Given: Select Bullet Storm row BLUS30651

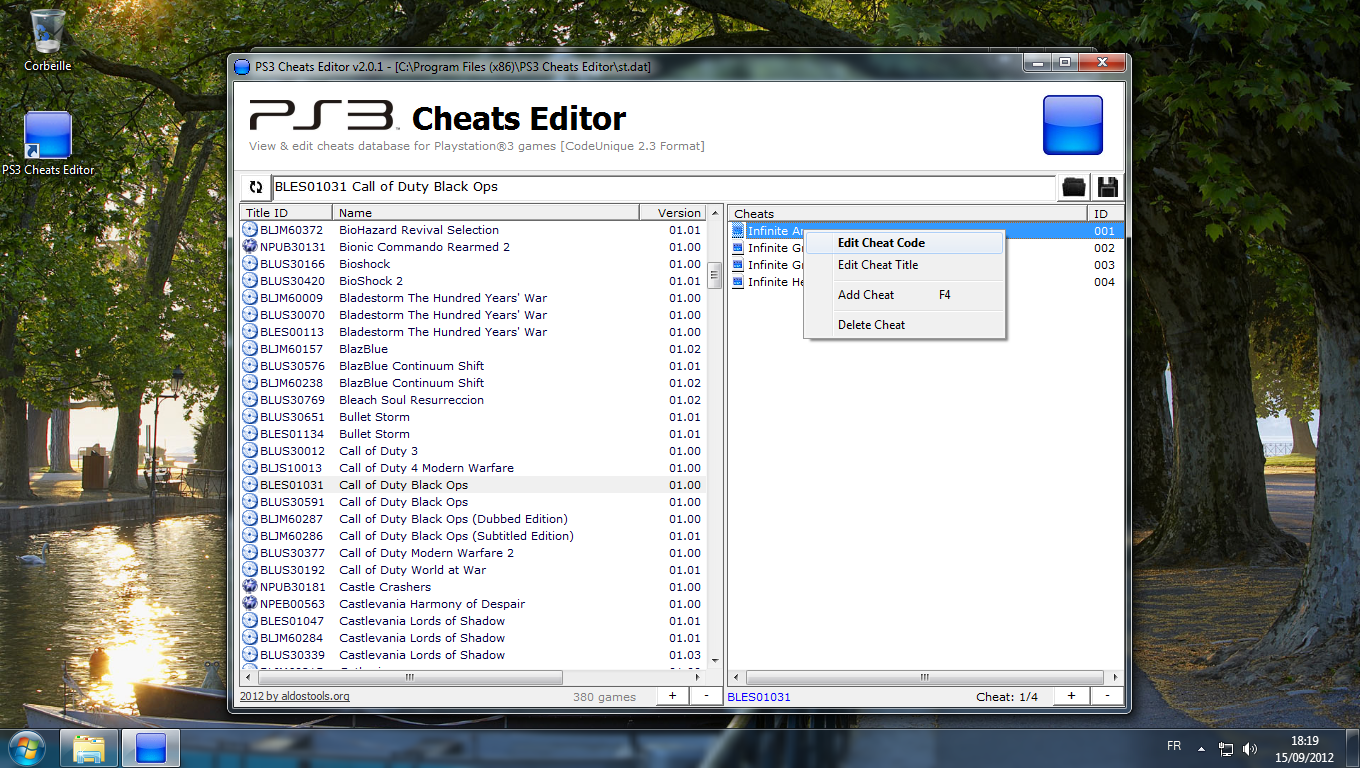Looking at the screenshot, I should [x=473, y=417].
